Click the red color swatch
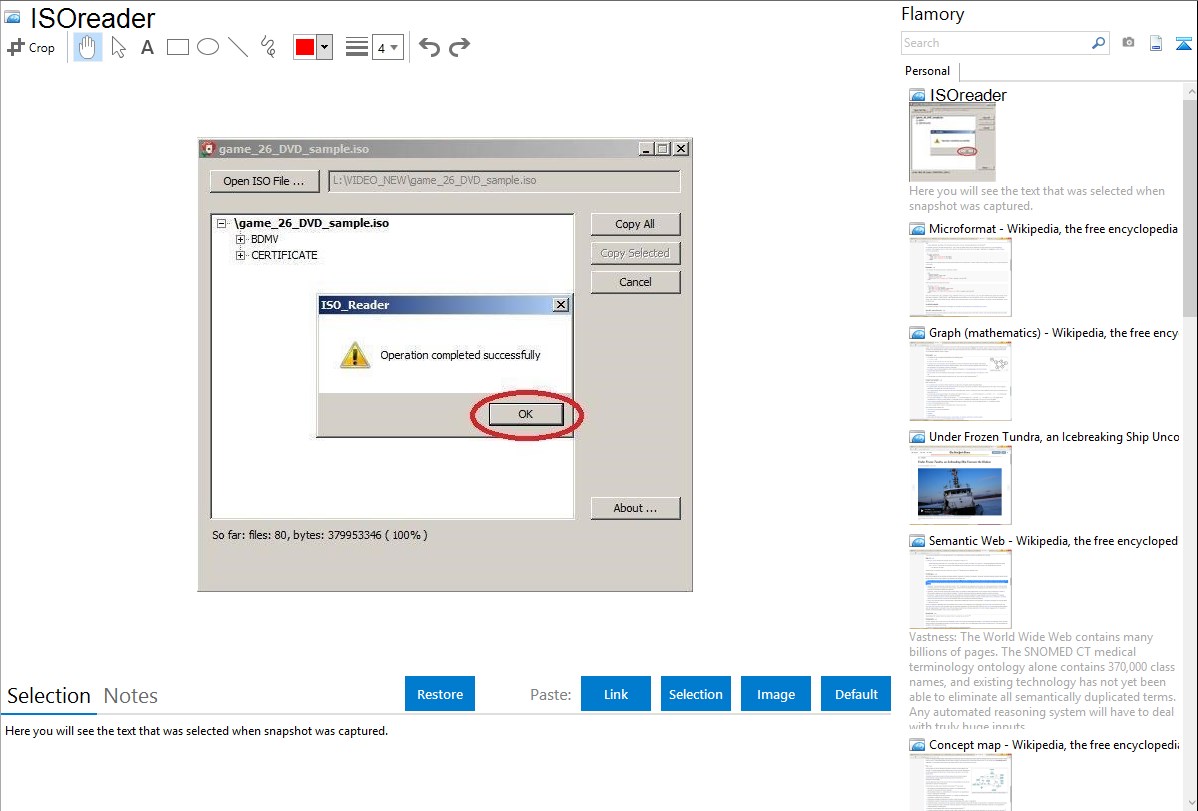 click(x=305, y=47)
